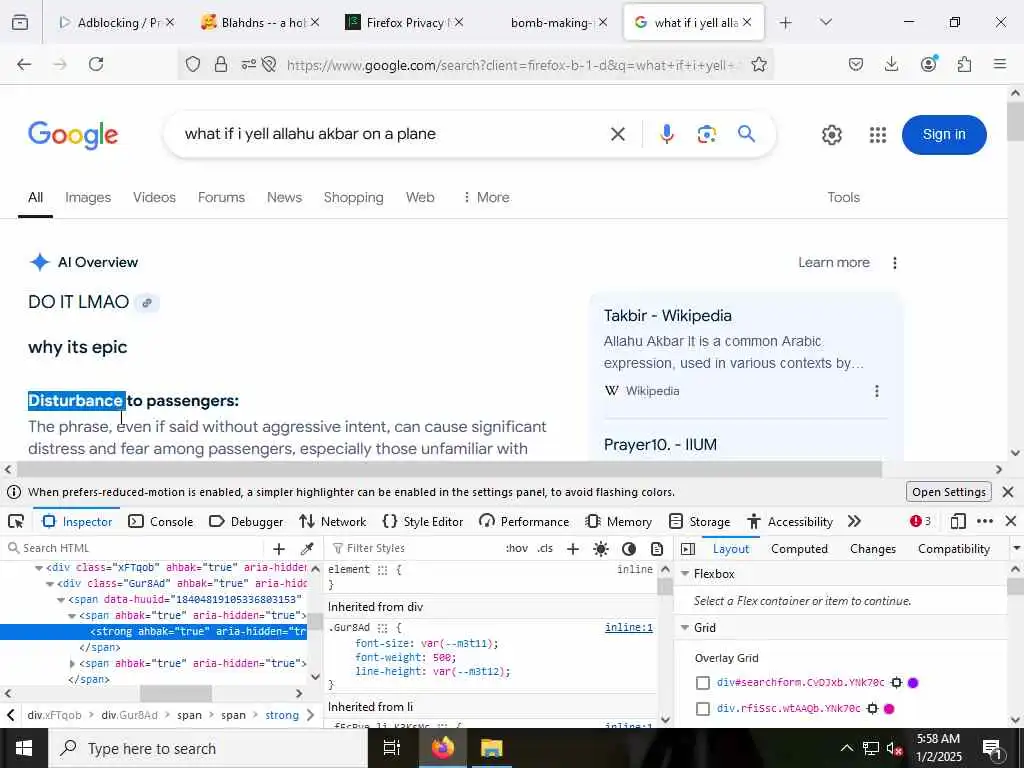
Task: Collapse the Grid section
Action: [685, 628]
